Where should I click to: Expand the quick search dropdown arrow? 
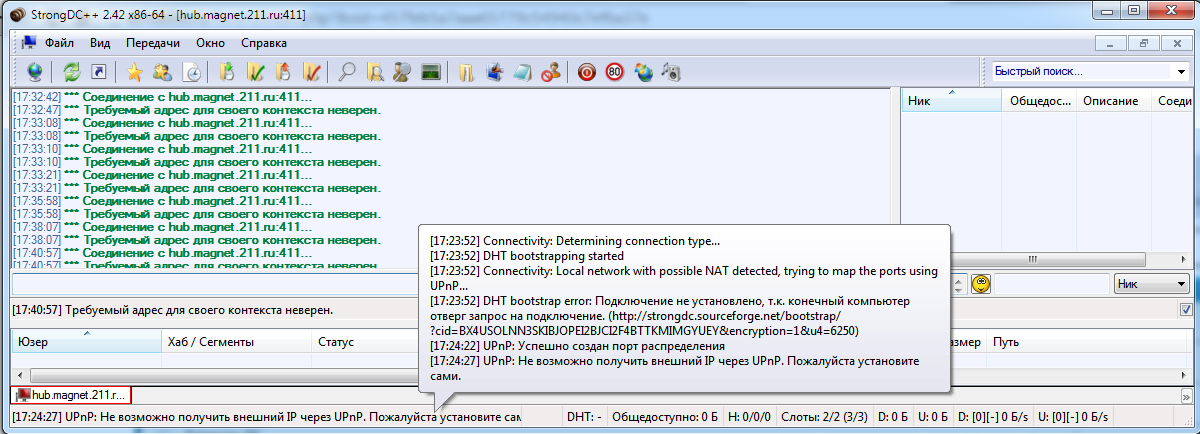pyautogui.click(x=1179, y=72)
